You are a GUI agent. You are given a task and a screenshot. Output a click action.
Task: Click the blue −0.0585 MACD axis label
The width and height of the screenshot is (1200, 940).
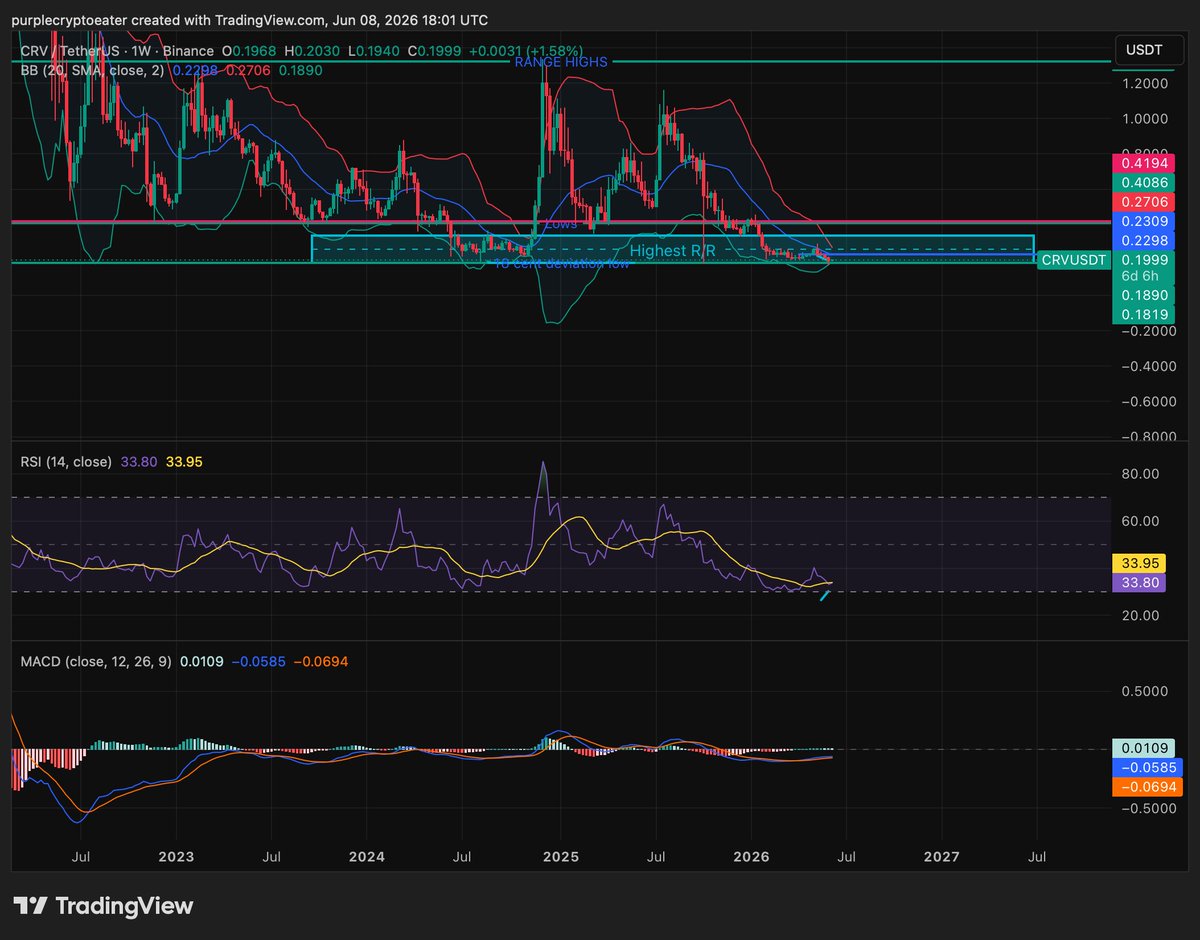coord(1147,768)
